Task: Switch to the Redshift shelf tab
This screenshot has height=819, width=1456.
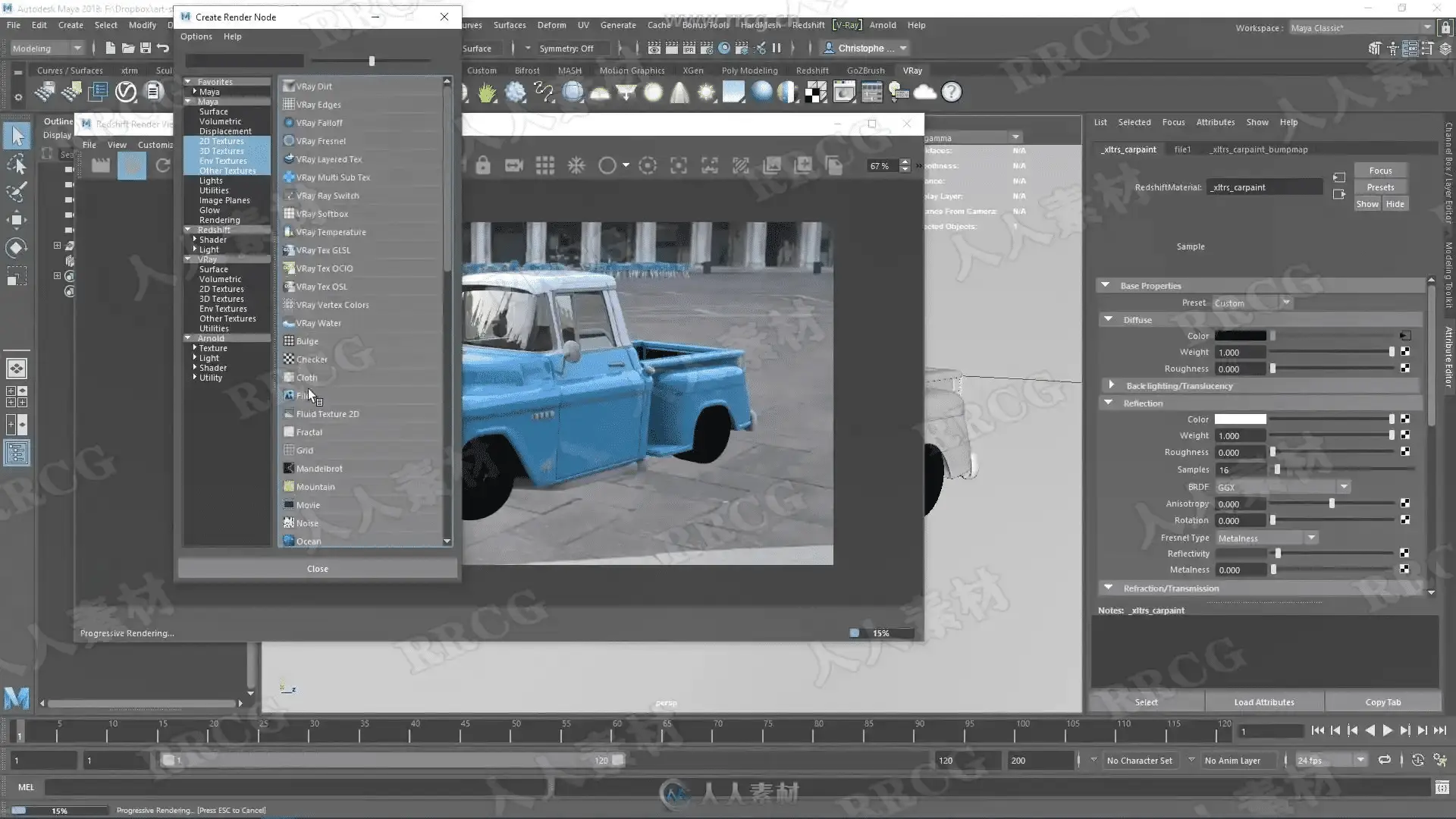Action: click(812, 71)
